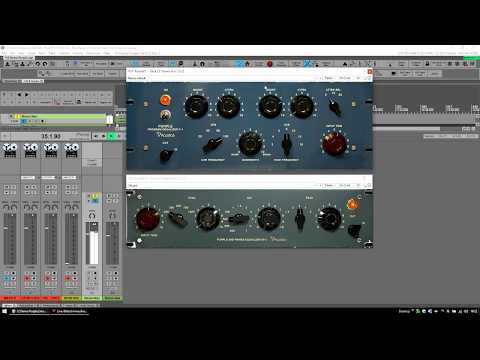Click the red round icon in main toolbar

270,64
